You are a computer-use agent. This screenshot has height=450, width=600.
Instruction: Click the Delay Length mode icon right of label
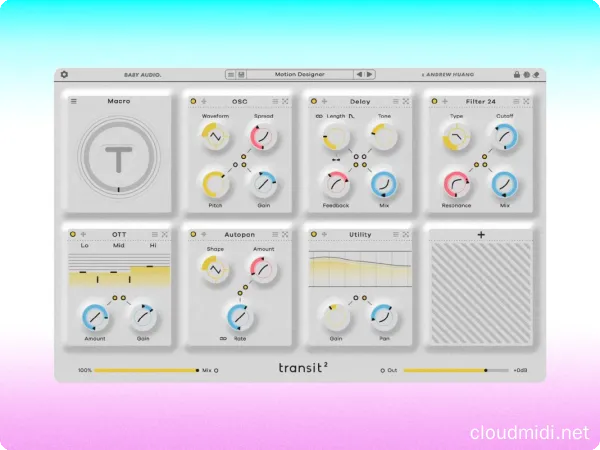(x=352, y=116)
